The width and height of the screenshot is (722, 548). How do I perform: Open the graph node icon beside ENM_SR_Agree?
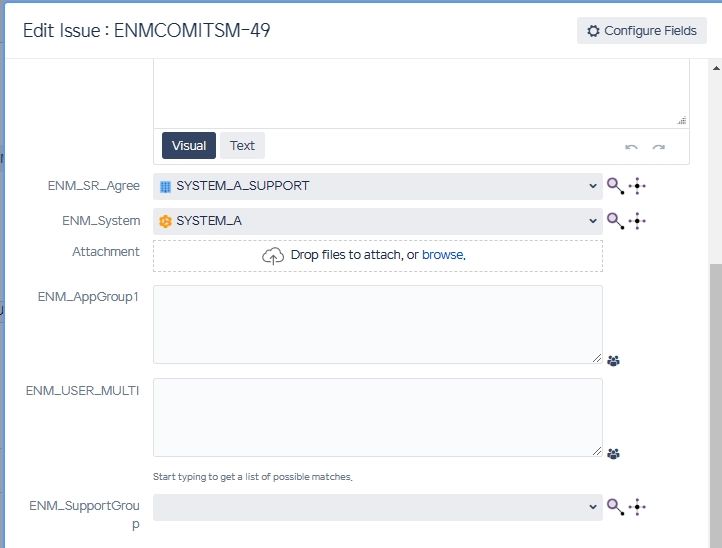(637, 186)
